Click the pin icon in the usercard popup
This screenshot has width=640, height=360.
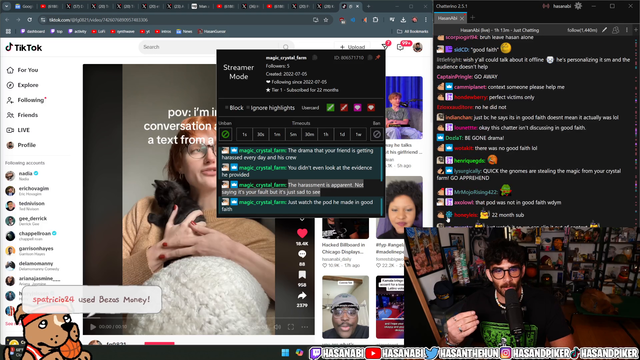point(378,58)
